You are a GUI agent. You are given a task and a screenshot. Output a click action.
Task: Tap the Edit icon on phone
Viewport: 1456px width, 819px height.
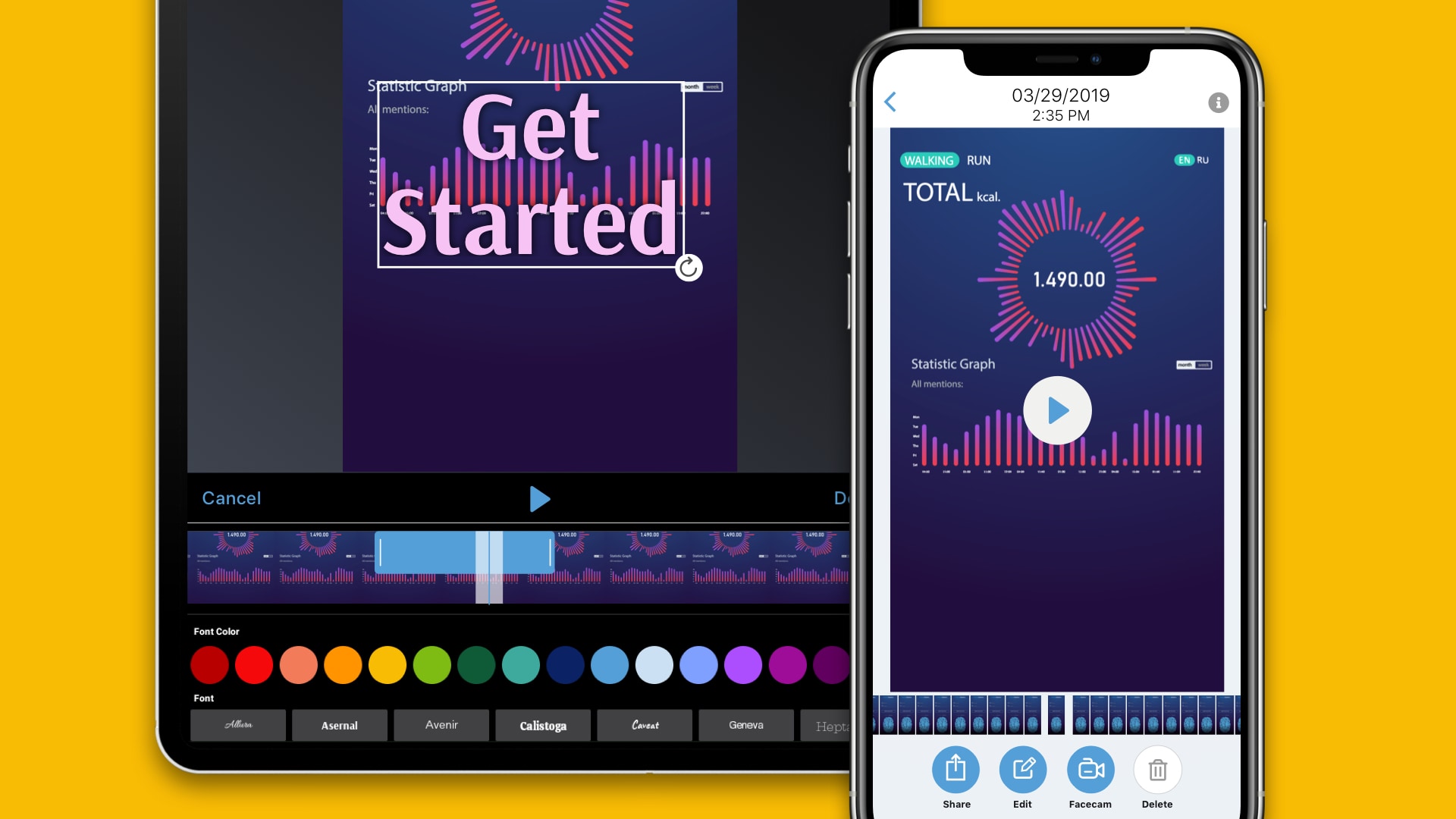[1022, 770]
